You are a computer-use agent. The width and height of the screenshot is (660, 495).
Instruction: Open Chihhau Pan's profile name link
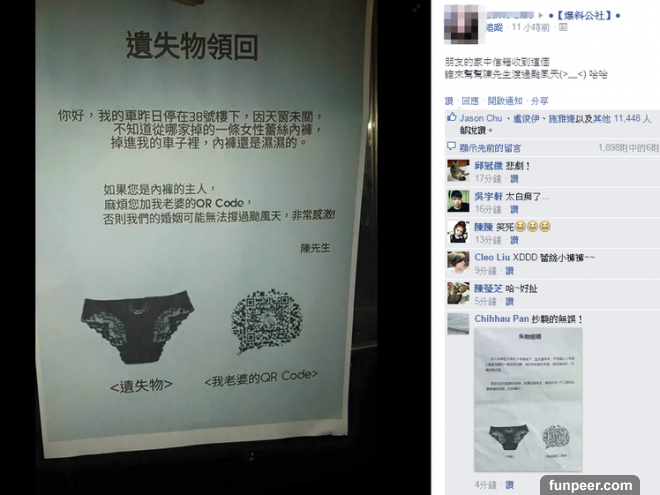click(x=501, y=319)
